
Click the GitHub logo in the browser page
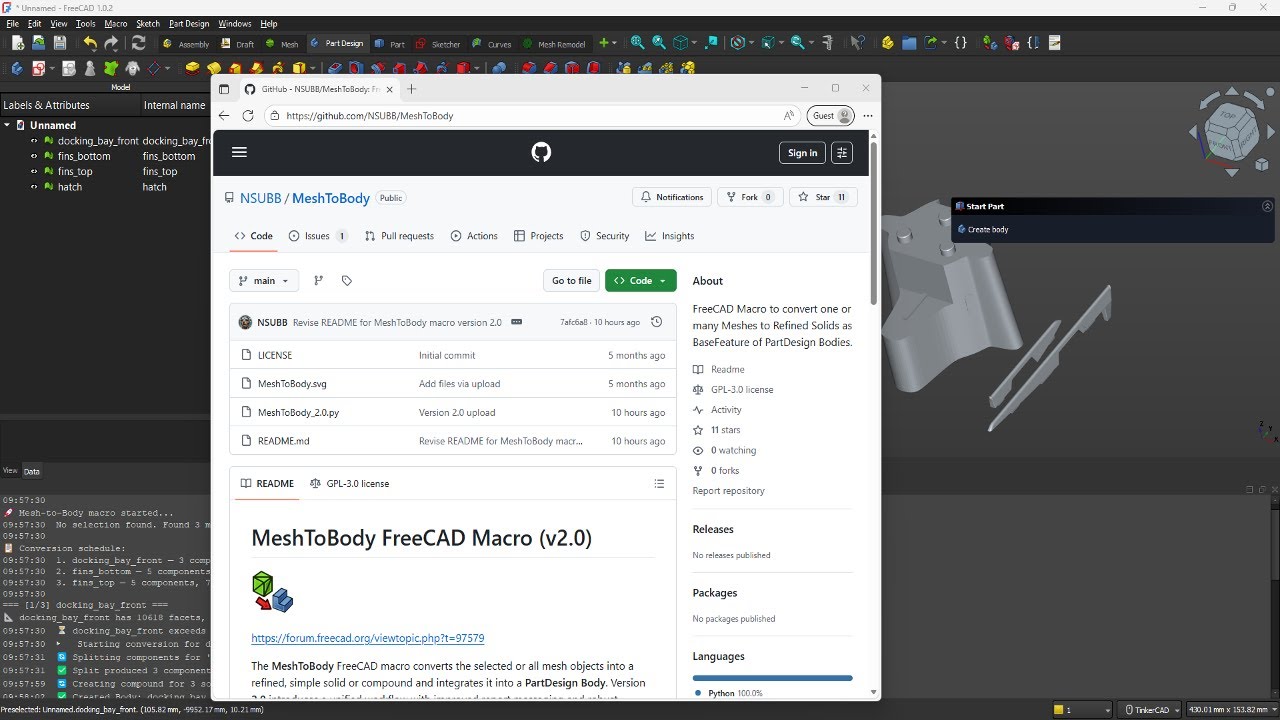[541, 152]
